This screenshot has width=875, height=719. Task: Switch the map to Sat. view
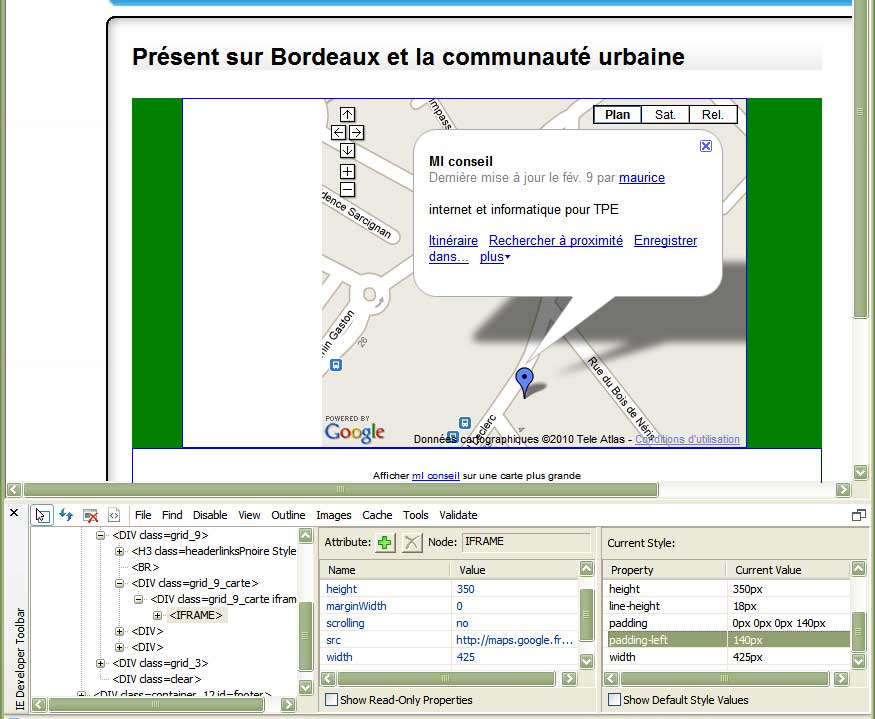point(665,114)
